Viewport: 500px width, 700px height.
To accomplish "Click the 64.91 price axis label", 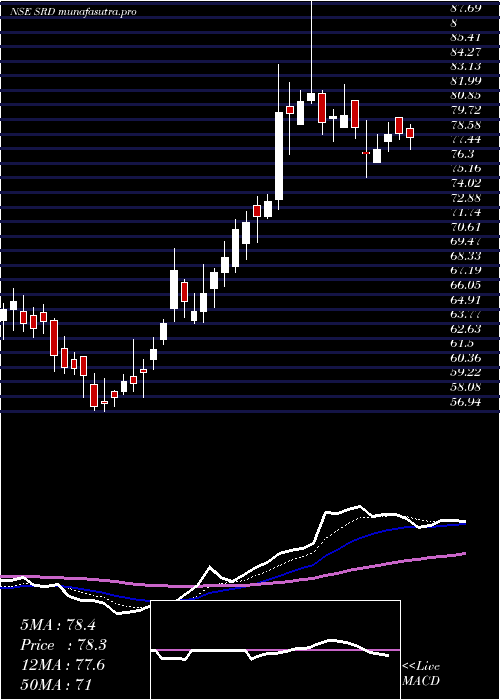I will [466, 300].
